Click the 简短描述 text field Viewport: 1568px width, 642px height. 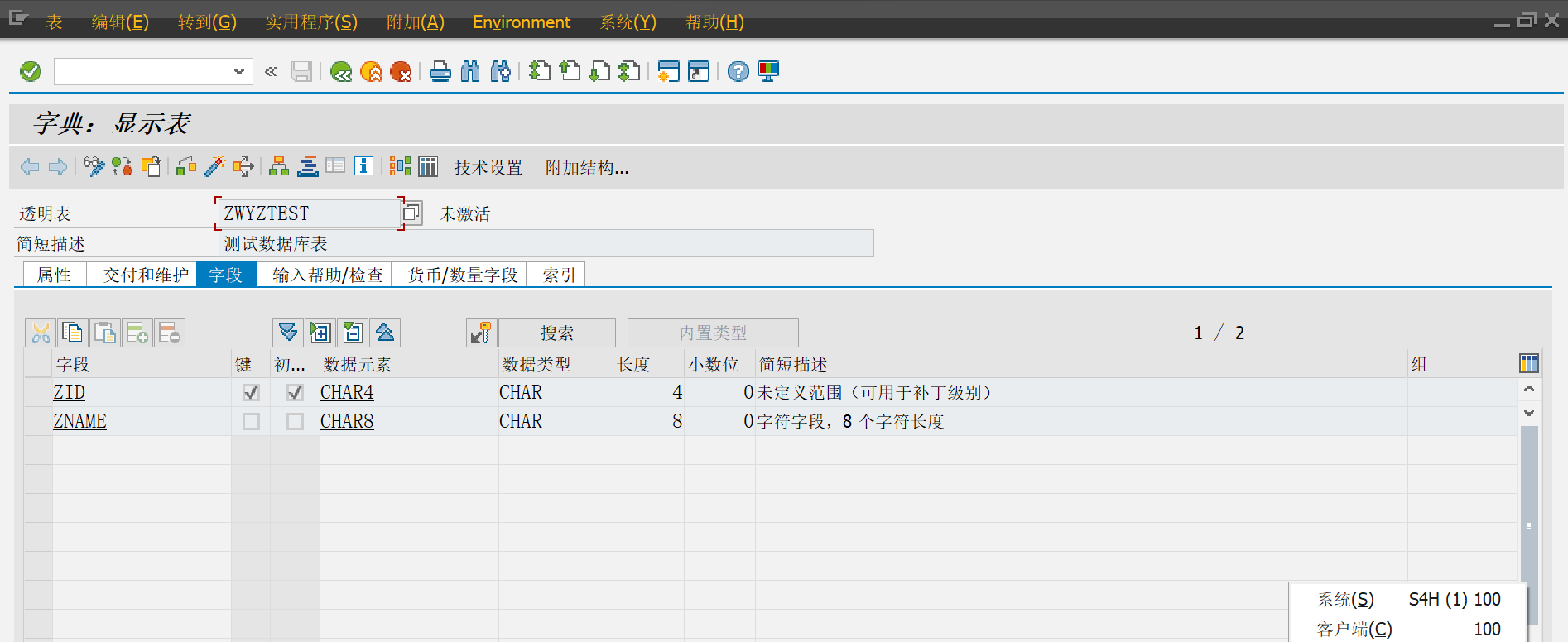pos(546,243)
